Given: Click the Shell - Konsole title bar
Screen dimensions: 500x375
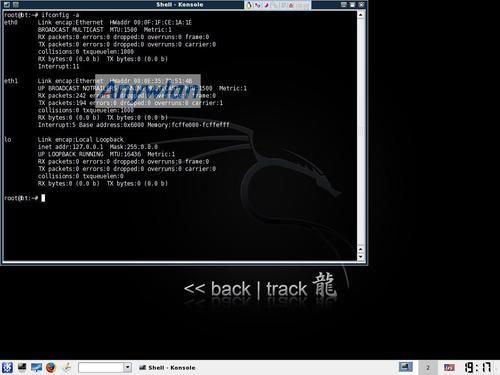Looking at the screenshot, I should click(180, 5).
